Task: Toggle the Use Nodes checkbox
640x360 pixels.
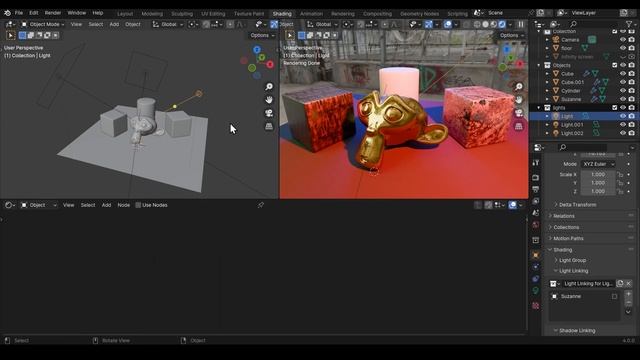Action: [138, 205]
